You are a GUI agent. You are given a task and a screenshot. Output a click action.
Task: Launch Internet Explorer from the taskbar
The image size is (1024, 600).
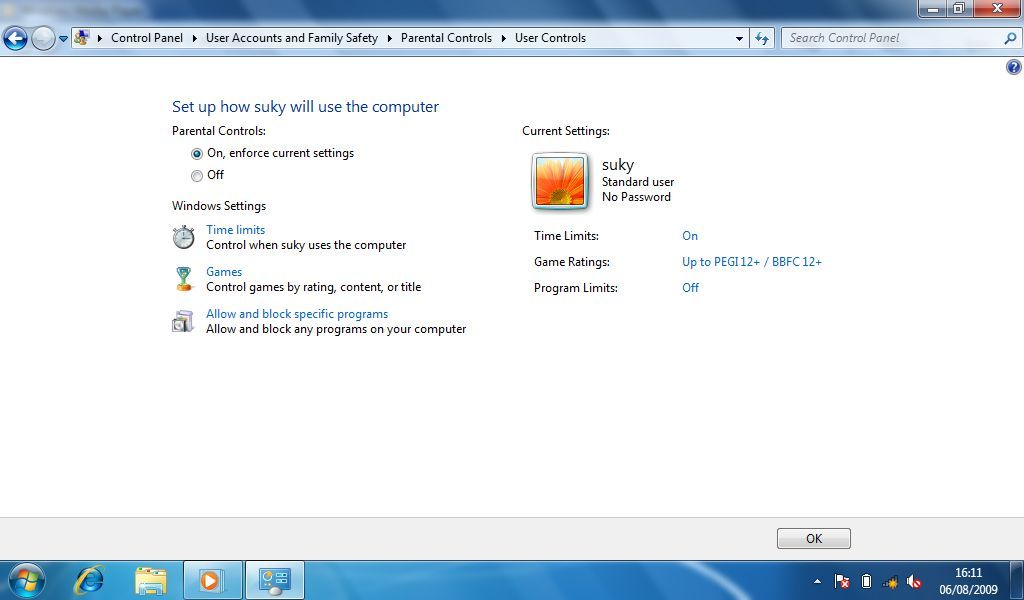pyautogui.click(x=88, y=580)
